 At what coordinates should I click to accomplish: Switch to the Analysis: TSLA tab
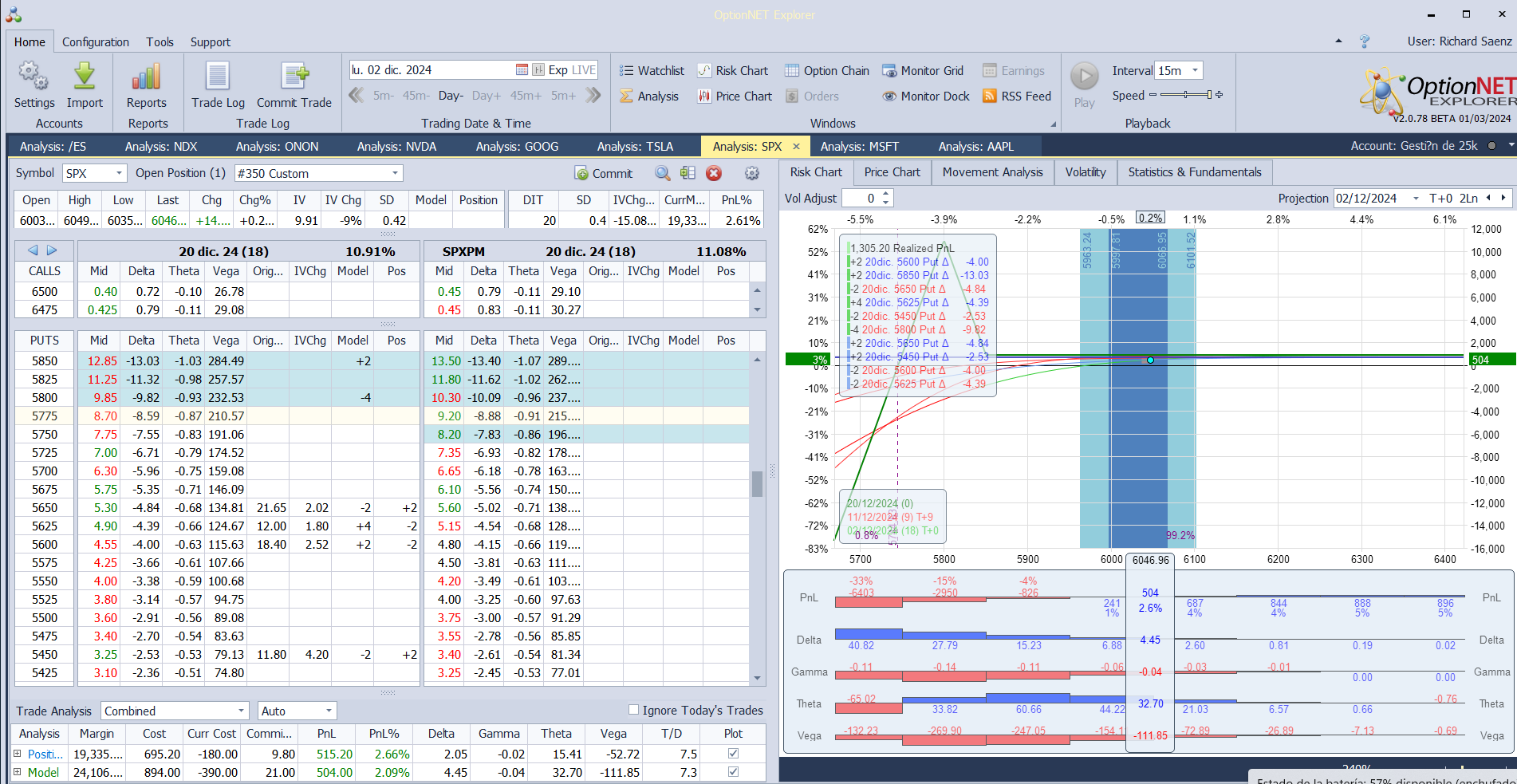point(635,147)
